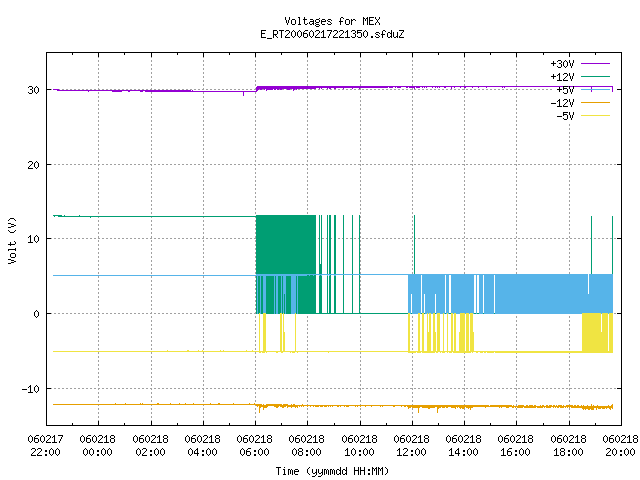Click the x-axis tick 060218 08:00
The width and height of the screenshot is (640, 480).
pyautogui.click(x=307, y=446)
